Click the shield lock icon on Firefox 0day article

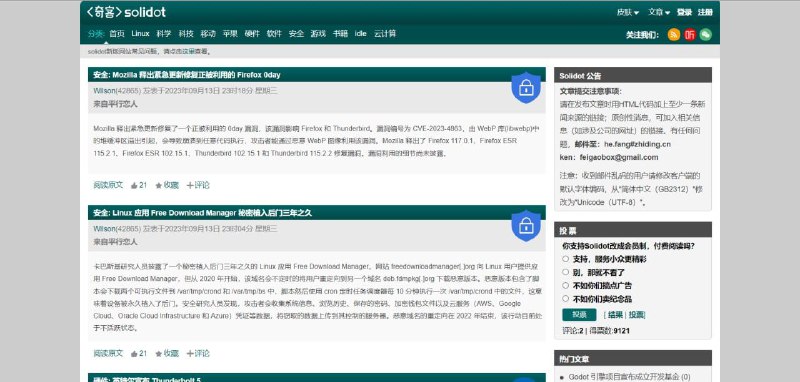pos(526,88)
